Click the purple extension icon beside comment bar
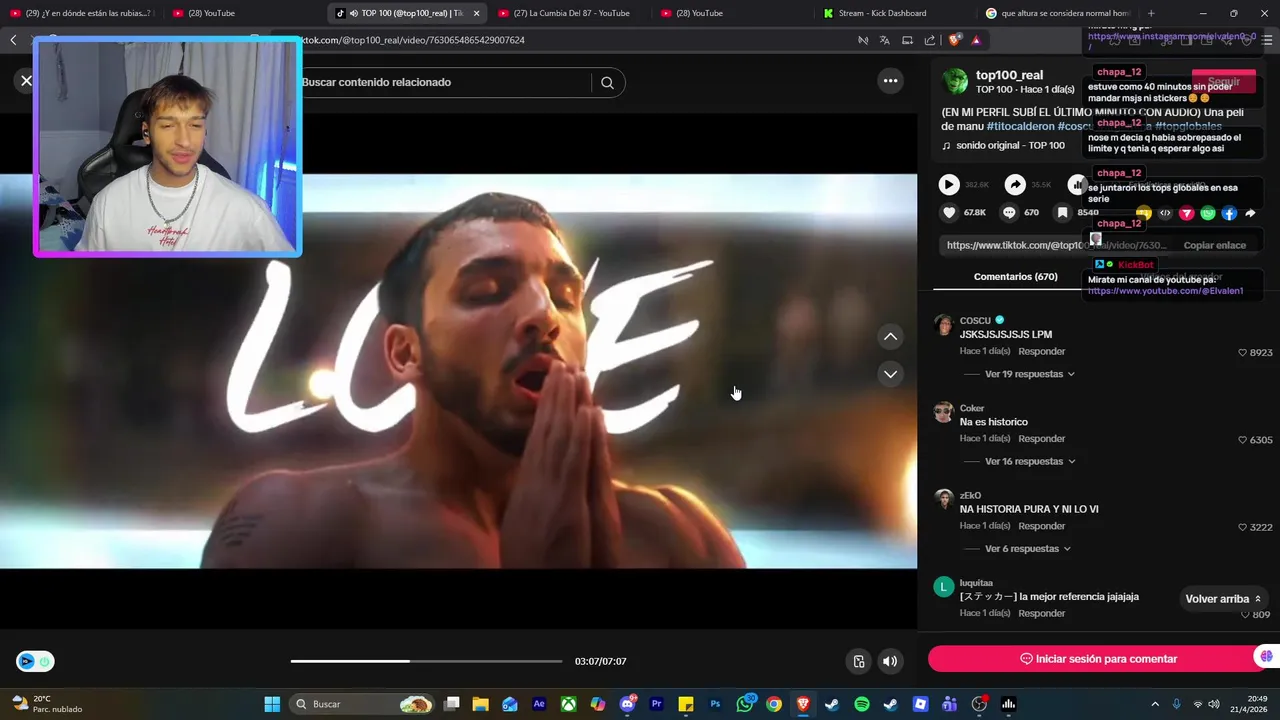Image resolution: width=1280 pixels, height=720 pixels. pos(1266,657)
